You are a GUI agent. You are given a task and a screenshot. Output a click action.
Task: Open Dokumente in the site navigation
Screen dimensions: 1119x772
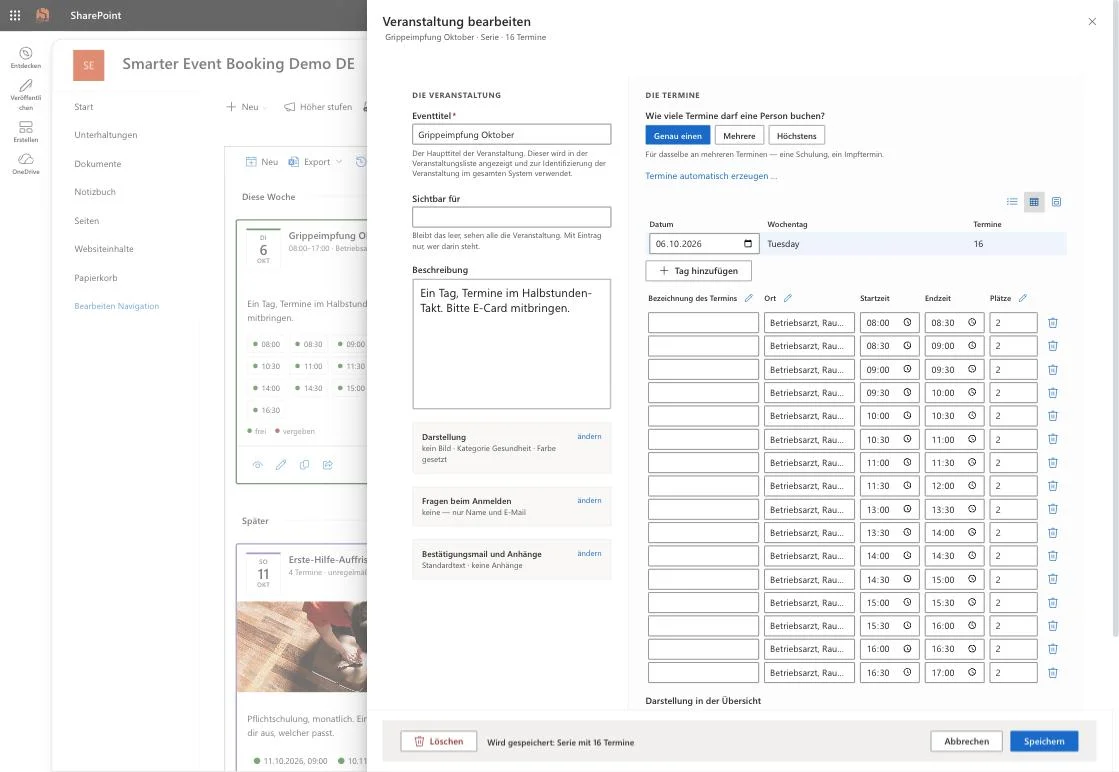point(98,164)
